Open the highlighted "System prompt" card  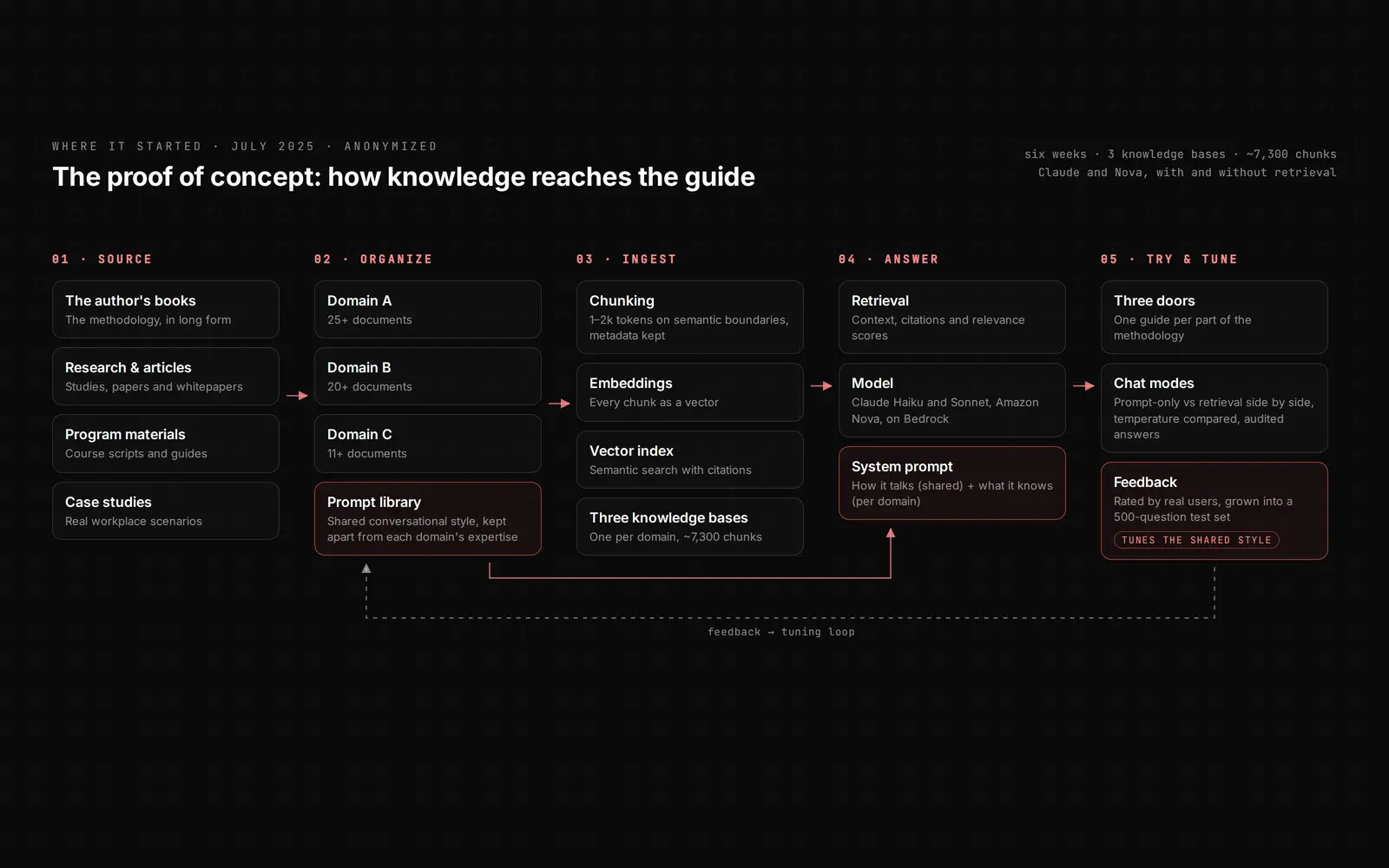(x=952, y=483)
